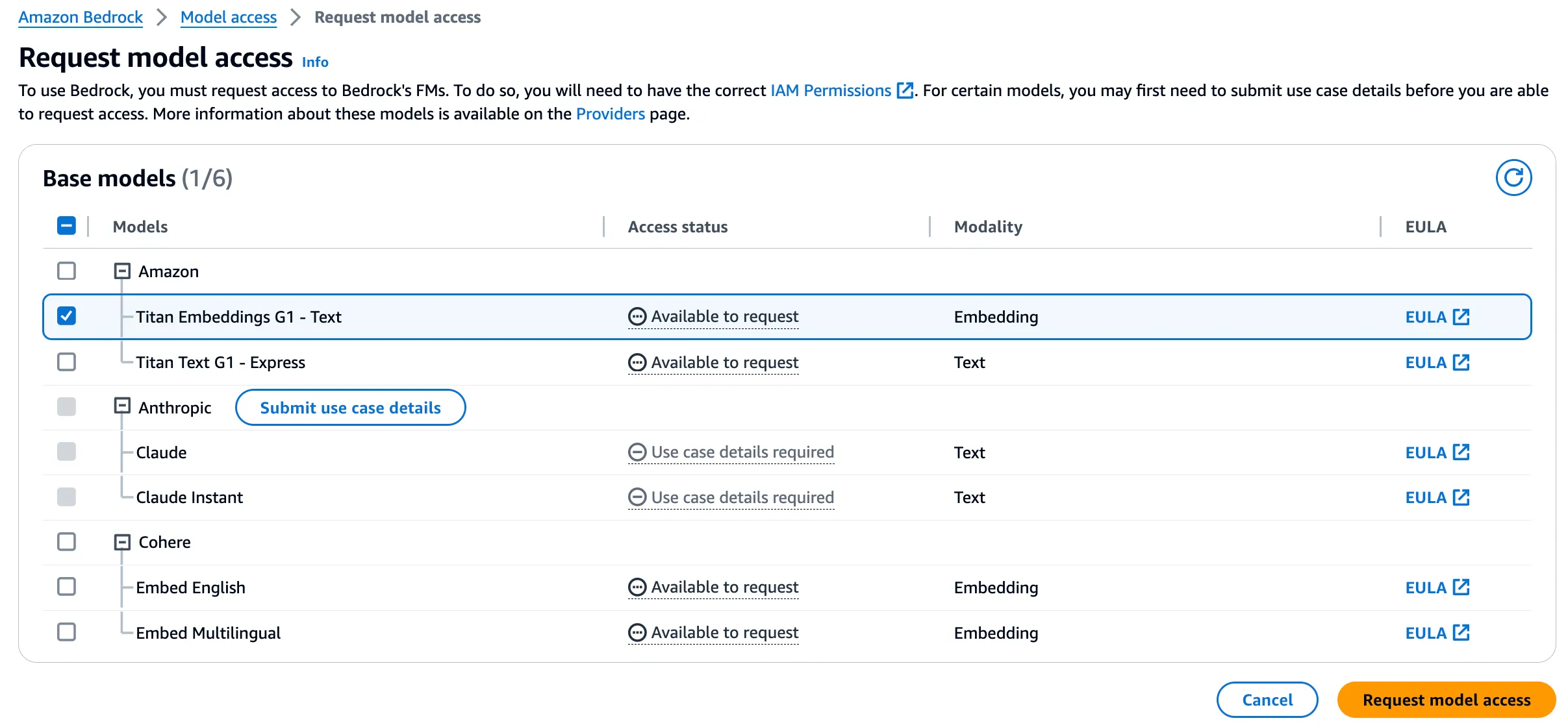The image size is (1568, 727).
Task: Click the status icon in Claude Instant row
Action: coord(637,497)
